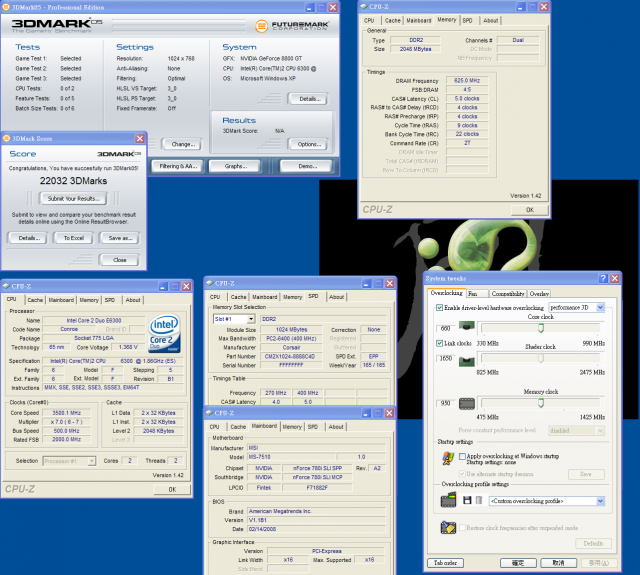Click the Graphs... button

point(235,166)
